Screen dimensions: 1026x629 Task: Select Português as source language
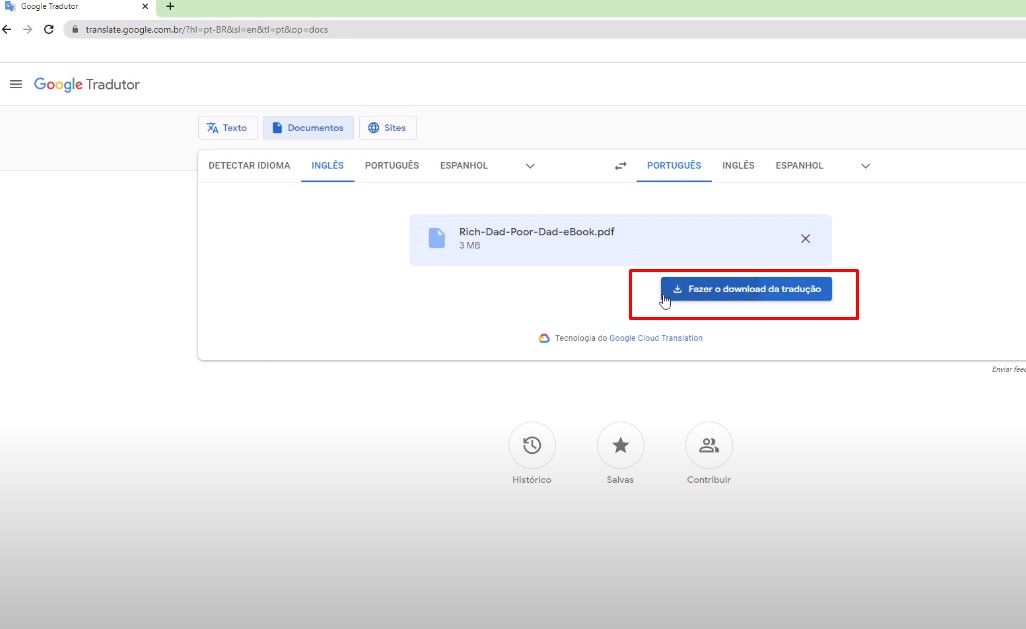[x=392, y=166]
